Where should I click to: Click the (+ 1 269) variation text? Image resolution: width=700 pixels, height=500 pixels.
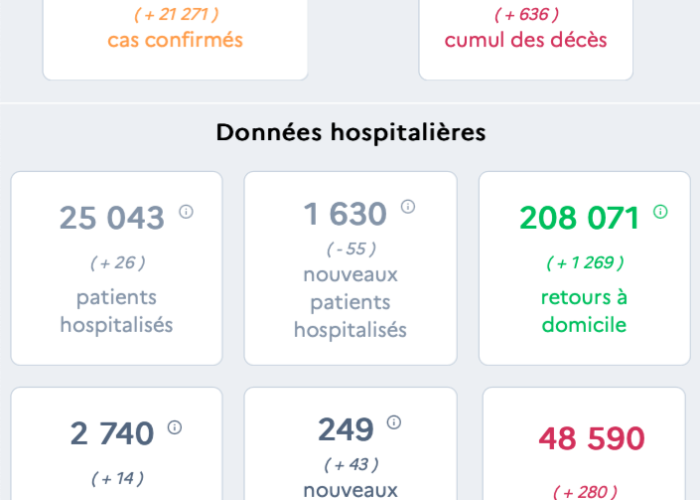coord(585,263)
